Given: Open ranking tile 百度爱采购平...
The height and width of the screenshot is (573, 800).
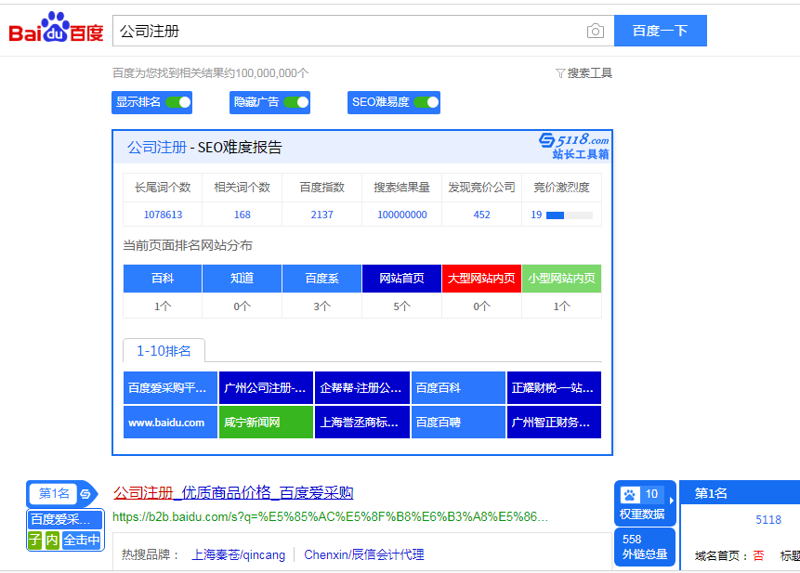Looking at the screenshot, I should [170, 388].
